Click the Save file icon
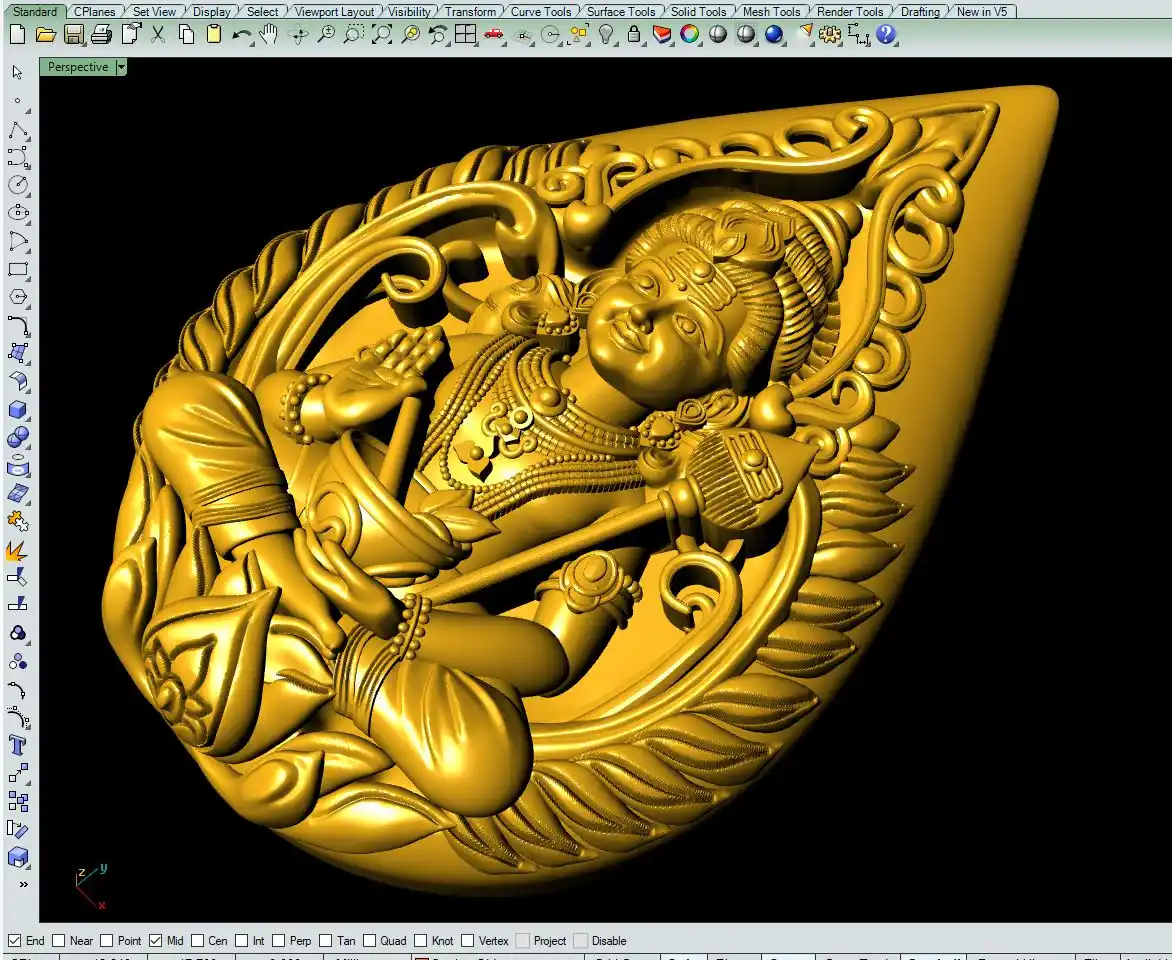 73,35
